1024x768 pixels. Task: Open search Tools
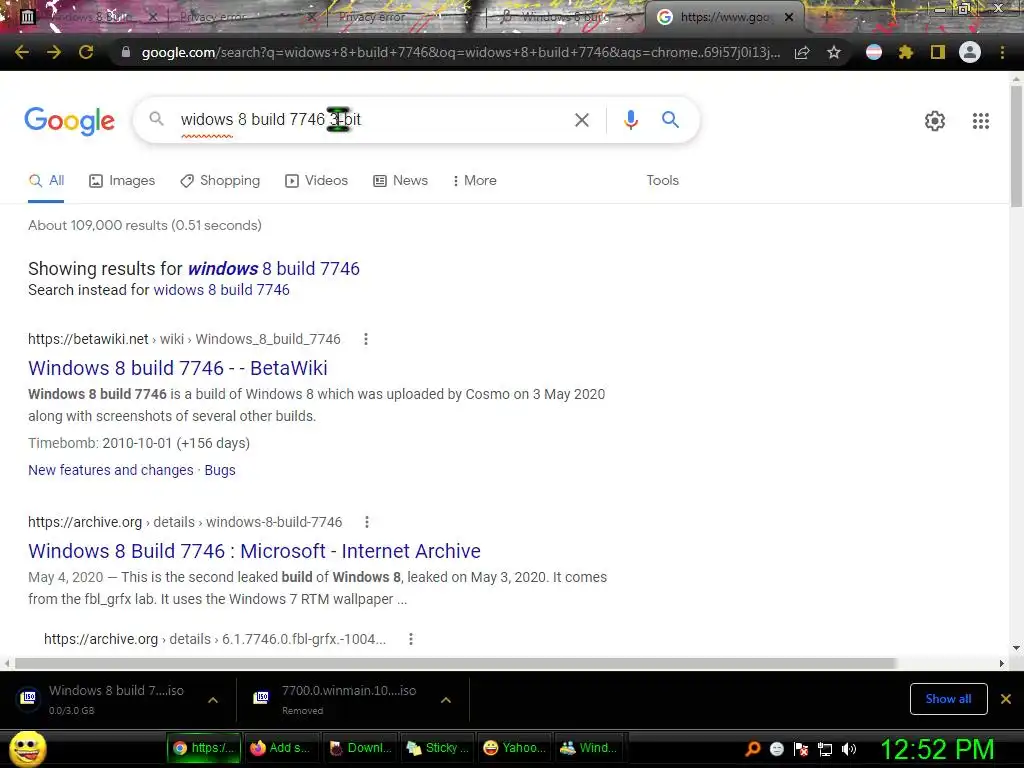click(662, 180)
